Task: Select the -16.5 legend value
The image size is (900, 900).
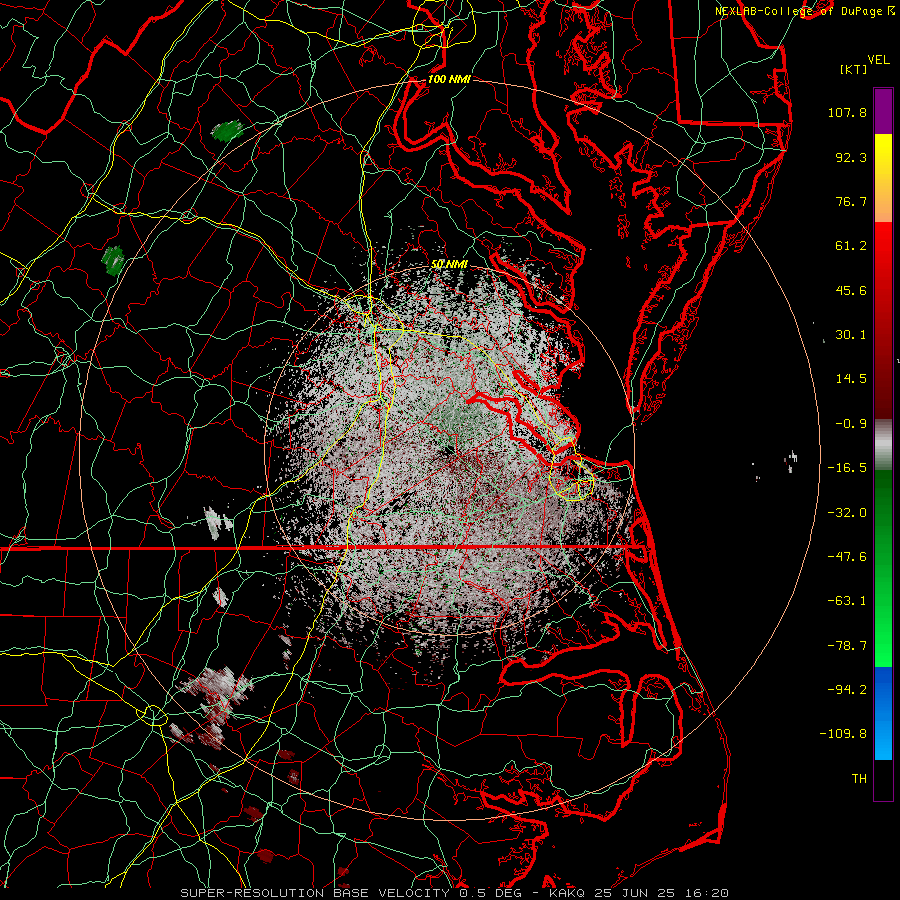Action: click(847, 468)
